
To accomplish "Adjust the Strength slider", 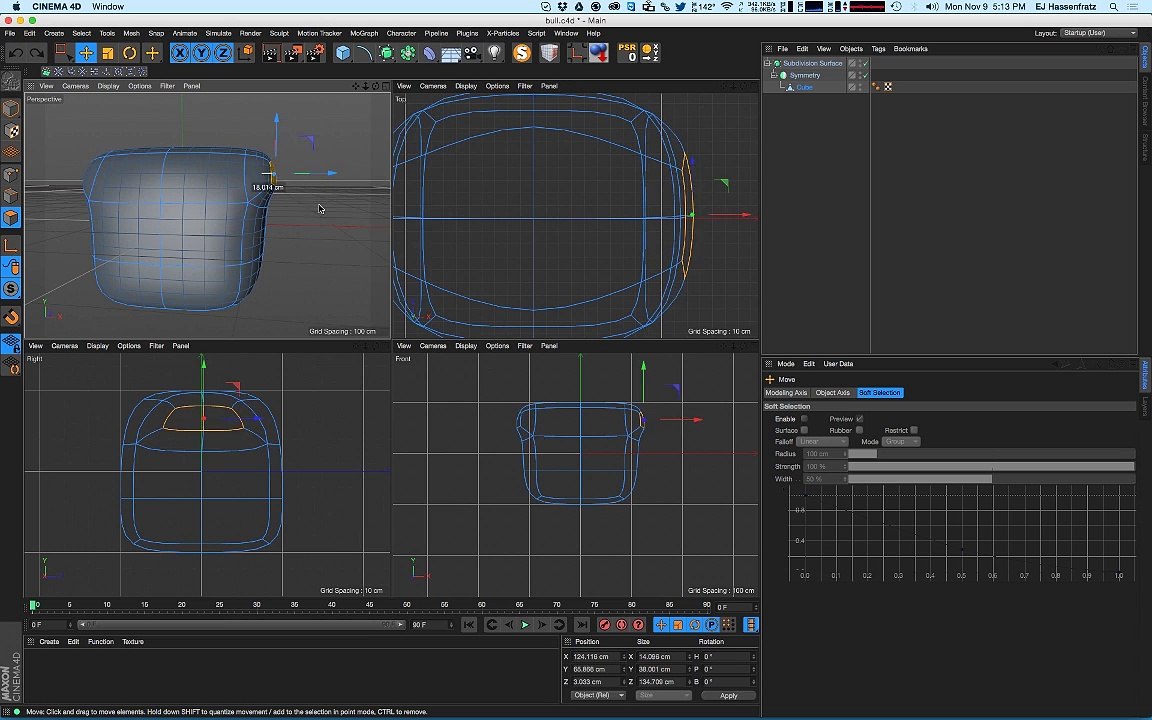I will click(x=991, y=467).
